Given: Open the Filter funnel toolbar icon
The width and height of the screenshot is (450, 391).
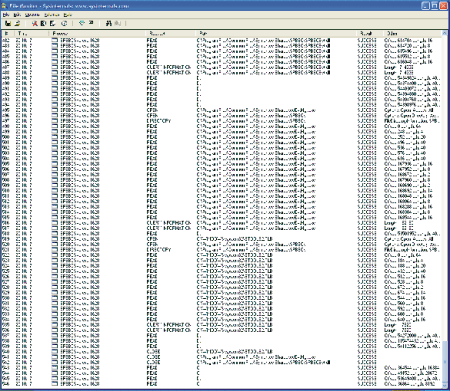Looking at the screenshot, I should point(81,23).
